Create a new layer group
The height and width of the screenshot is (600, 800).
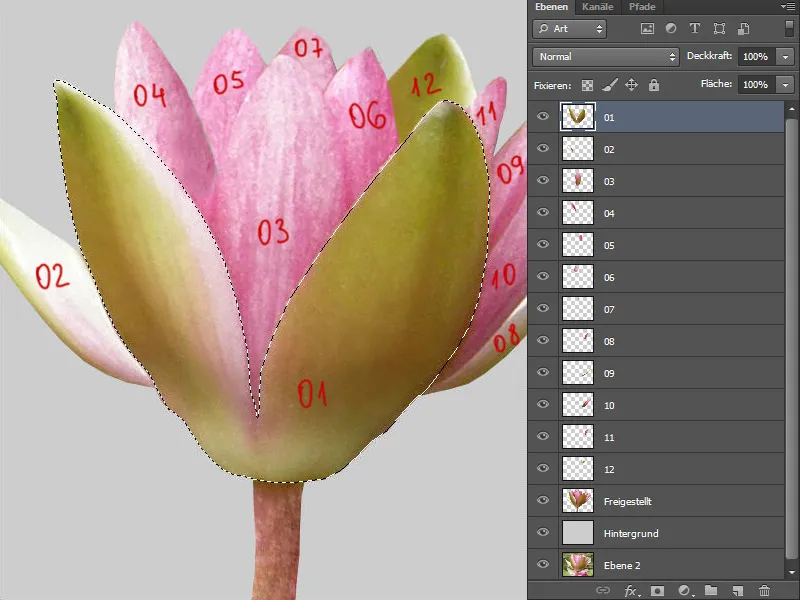pos(710,592)
